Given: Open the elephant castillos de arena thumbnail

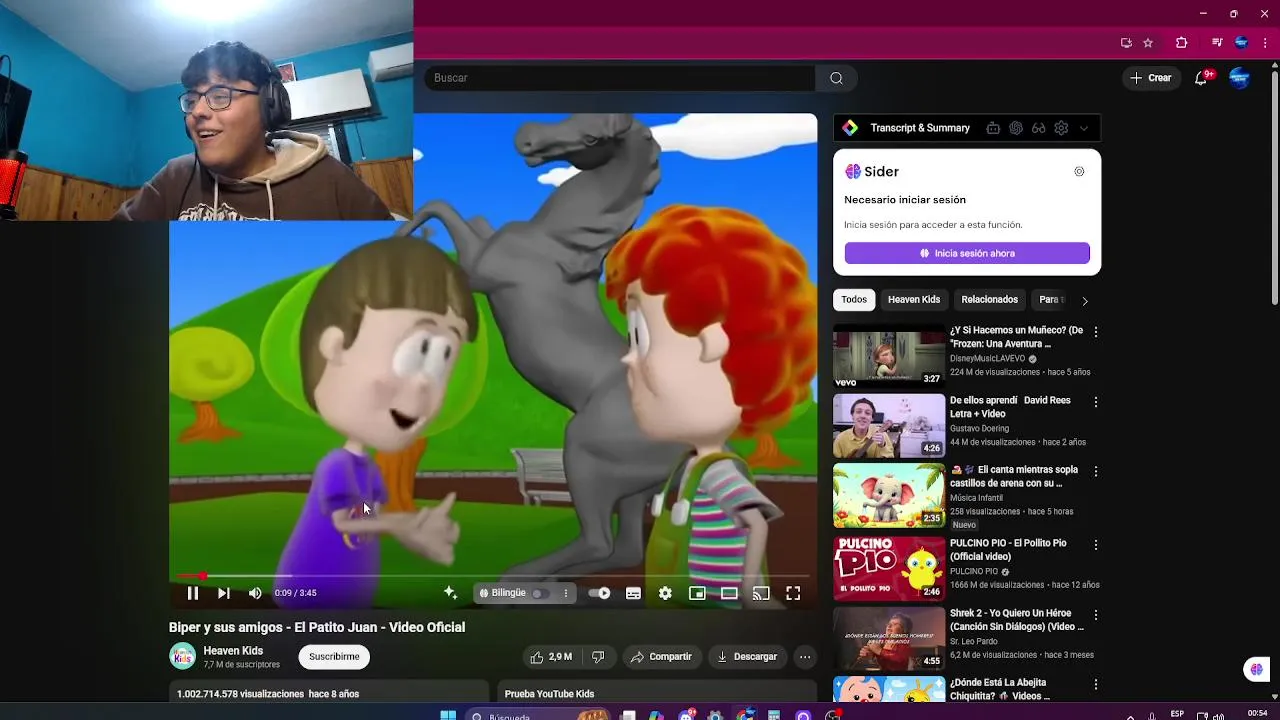Looking at the screenshot, I should click(x=889, y=495).
